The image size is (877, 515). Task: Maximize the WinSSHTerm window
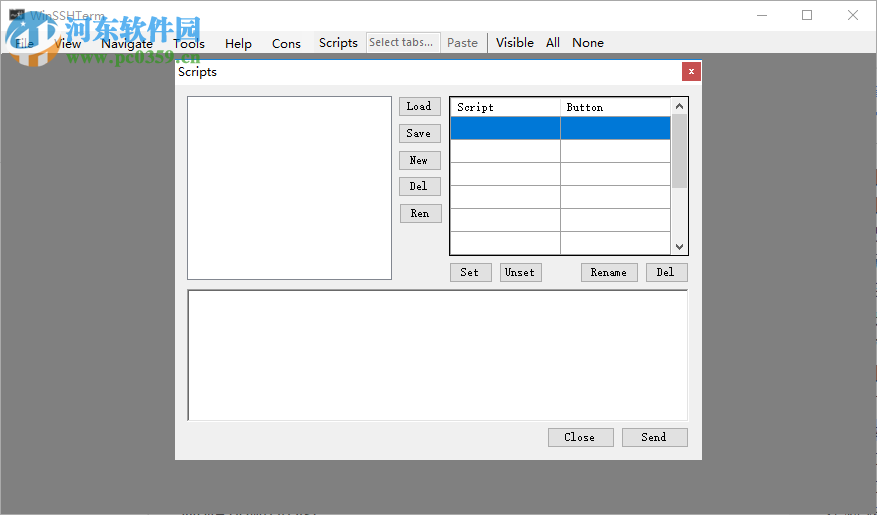point(807,15)
